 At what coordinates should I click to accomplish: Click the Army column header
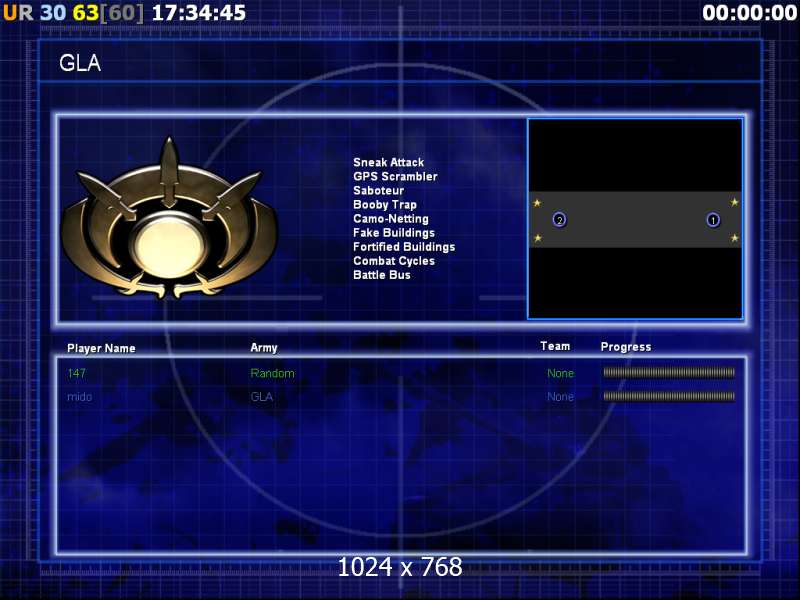[264, 348]
